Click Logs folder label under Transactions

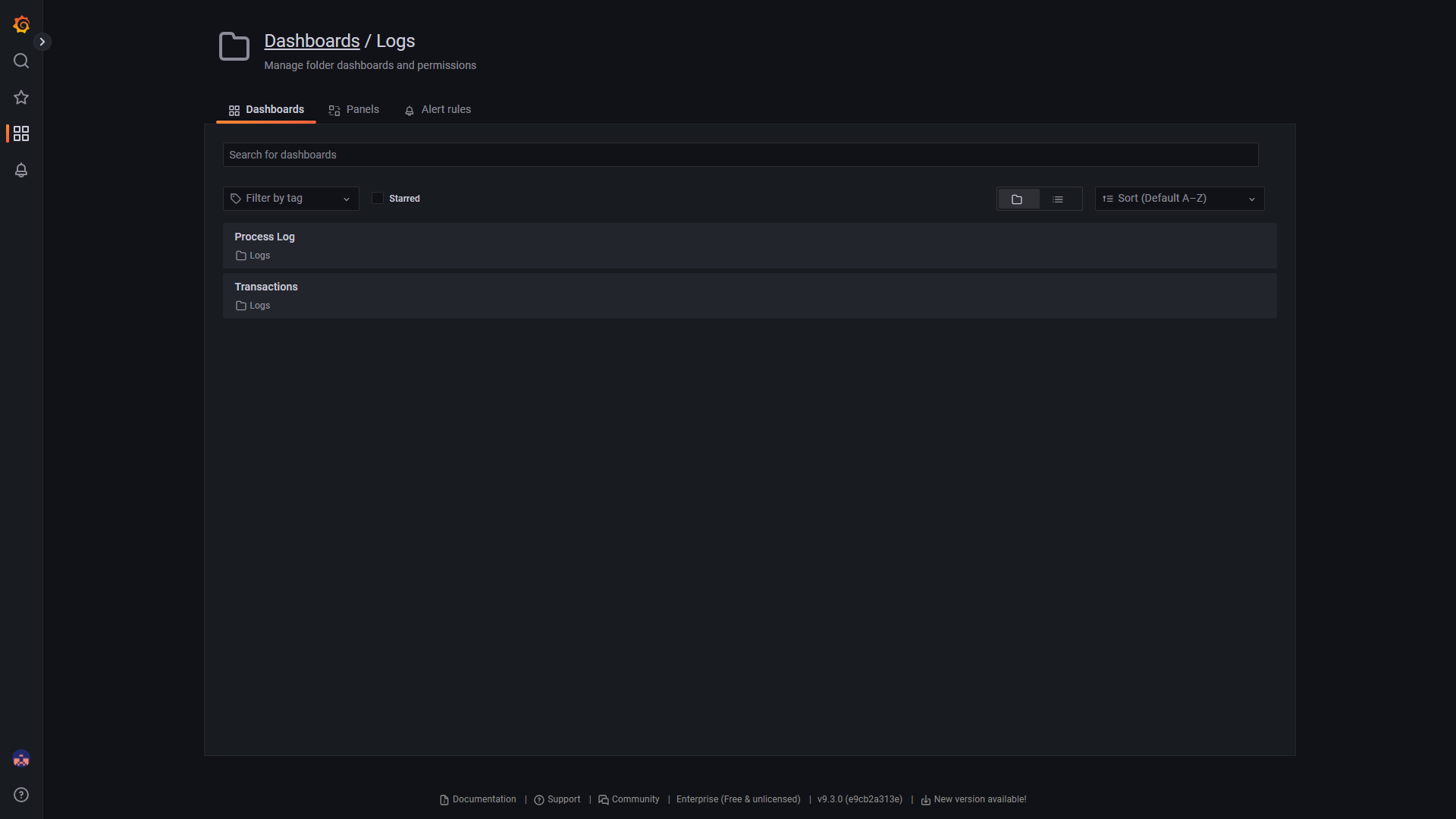(253, 306)
